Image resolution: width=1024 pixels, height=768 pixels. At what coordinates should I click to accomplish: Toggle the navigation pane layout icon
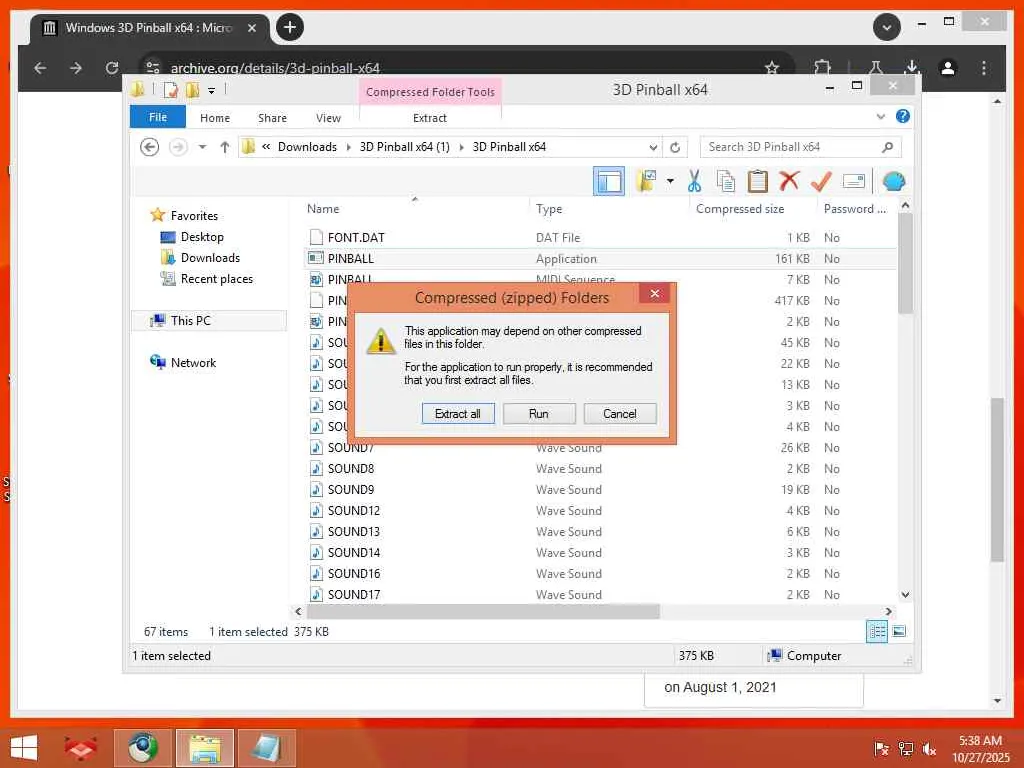(609, 182)
